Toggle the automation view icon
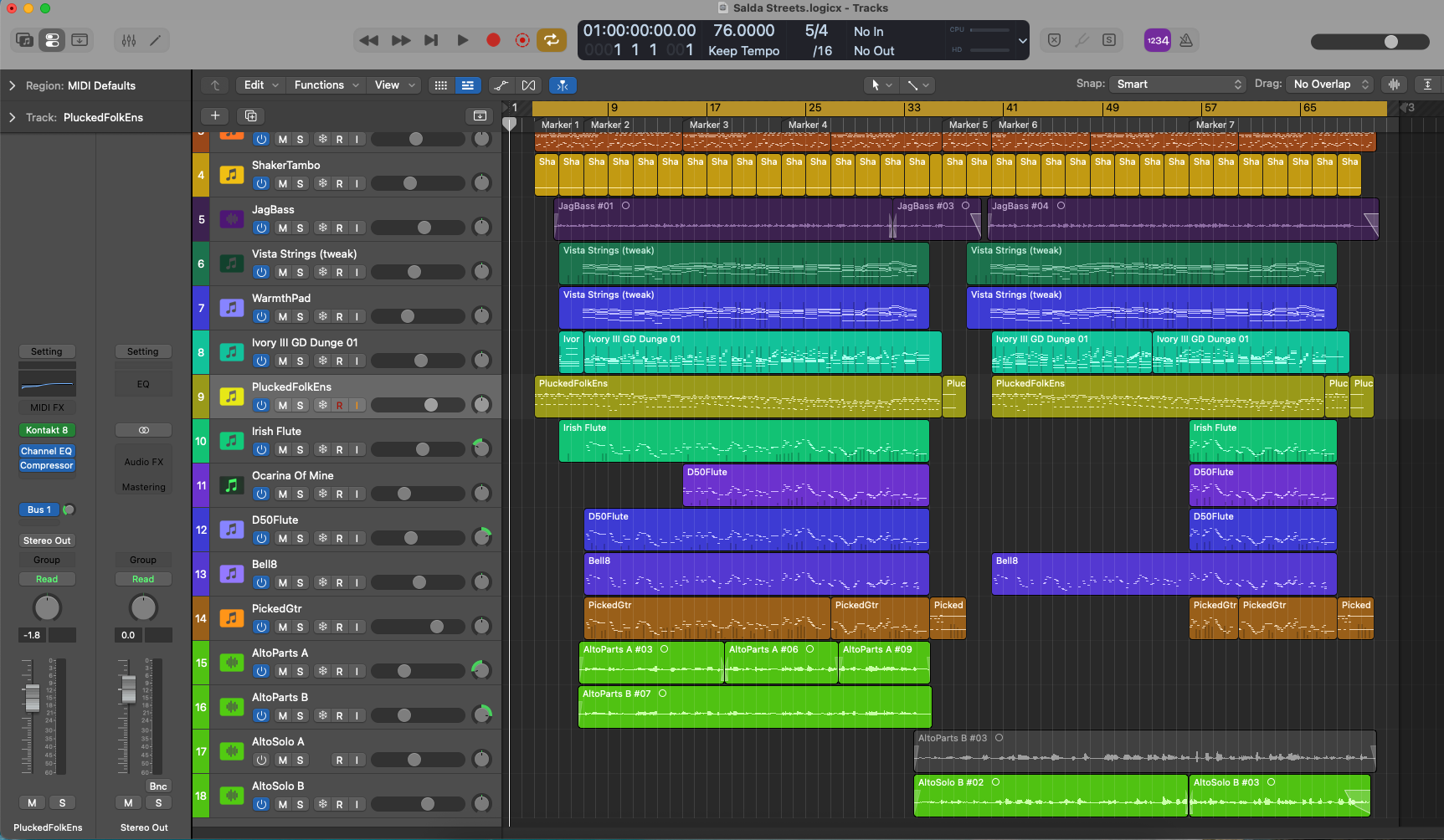Image resolution: width=1444 pixels, height=840 pixels. coord(501,85)
